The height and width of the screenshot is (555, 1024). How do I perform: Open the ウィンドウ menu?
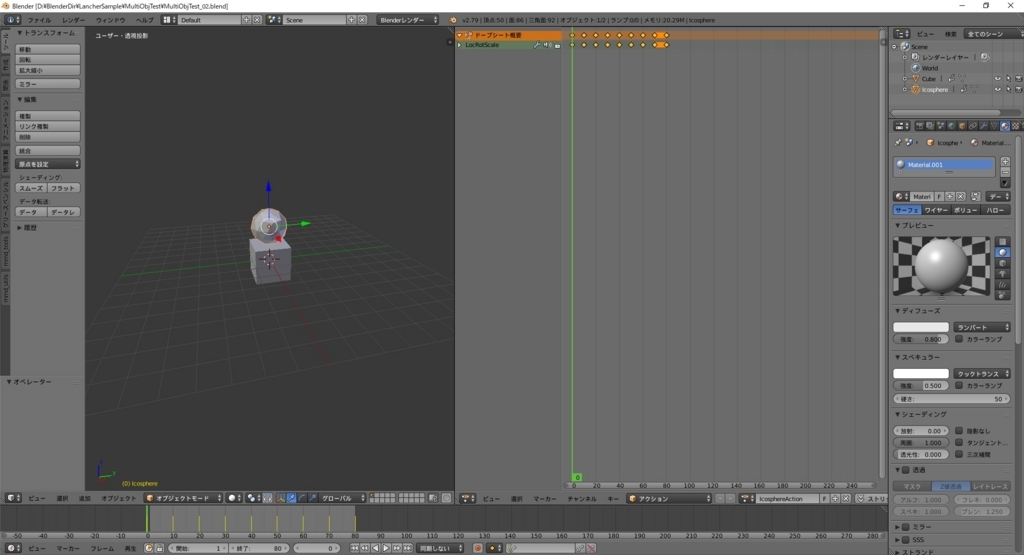(110, 20)
